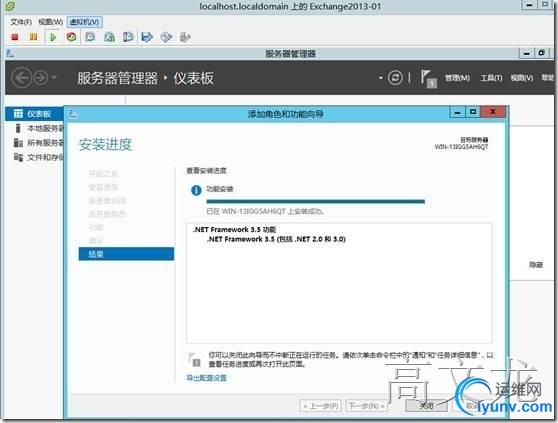Open the 工具(T) menu in Server Manager
The height and width of the screenshot is (423, 558).
pos(491,78)
